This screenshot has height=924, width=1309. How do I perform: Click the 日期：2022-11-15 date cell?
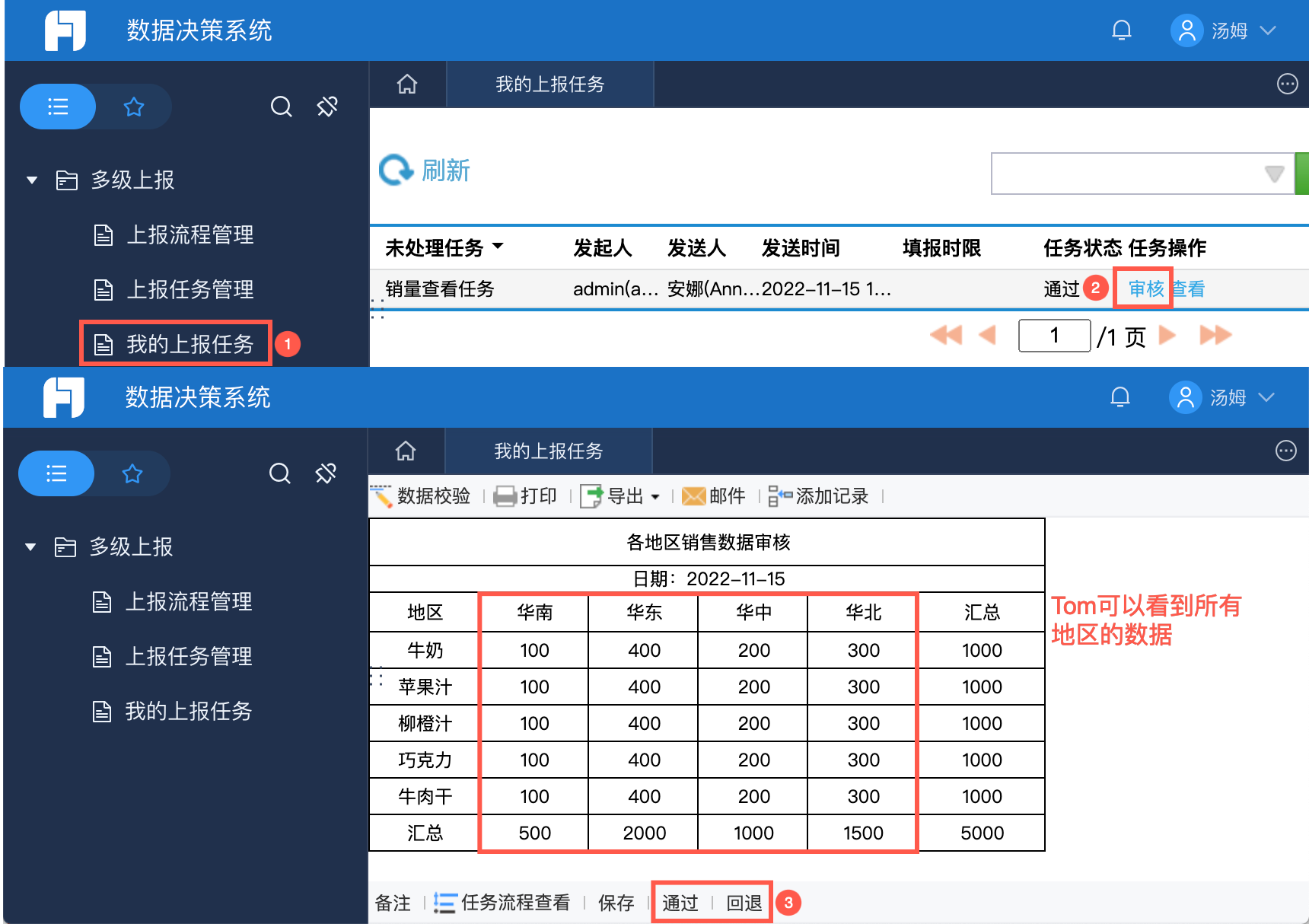[708, 578]
